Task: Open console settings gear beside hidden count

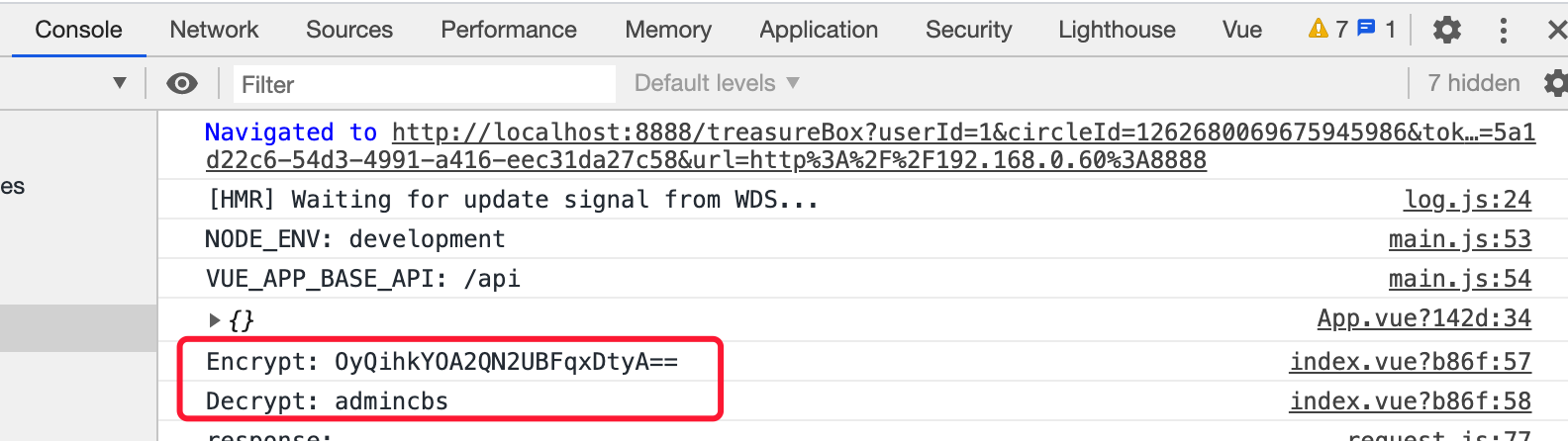Action: (1556, 83)
